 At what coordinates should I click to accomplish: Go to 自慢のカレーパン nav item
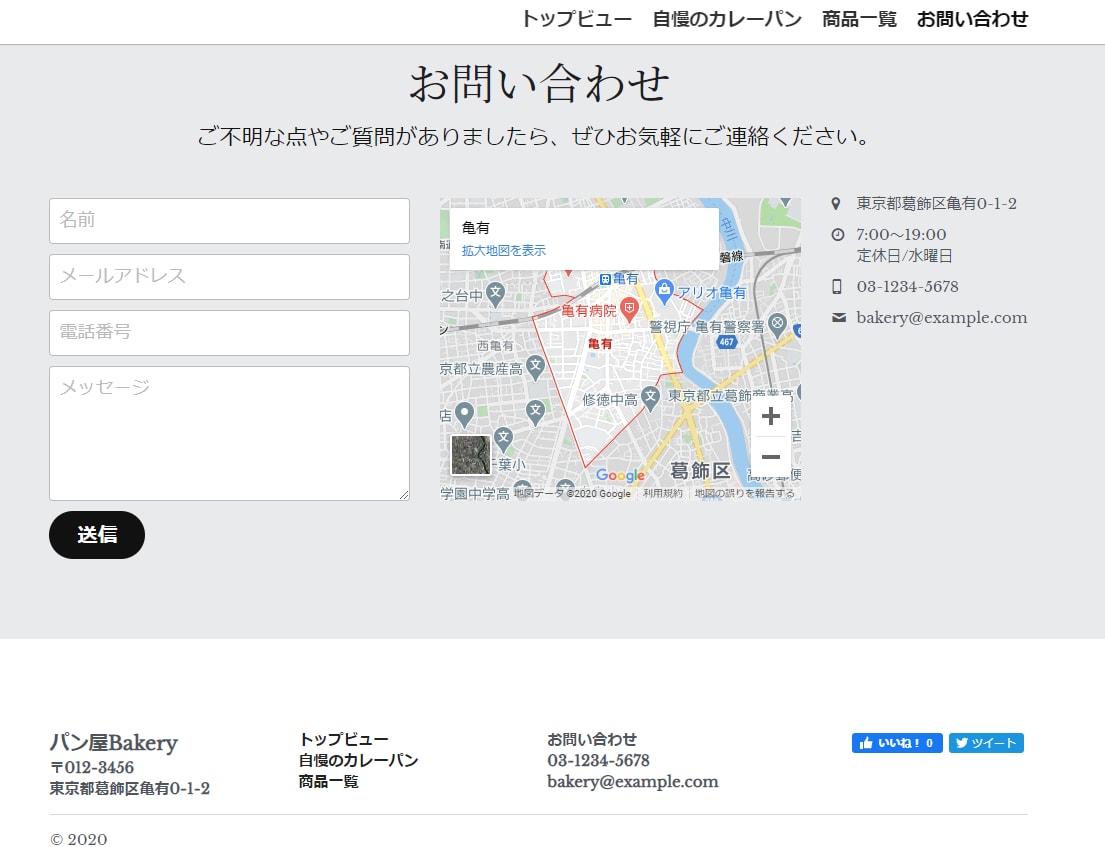727,19
